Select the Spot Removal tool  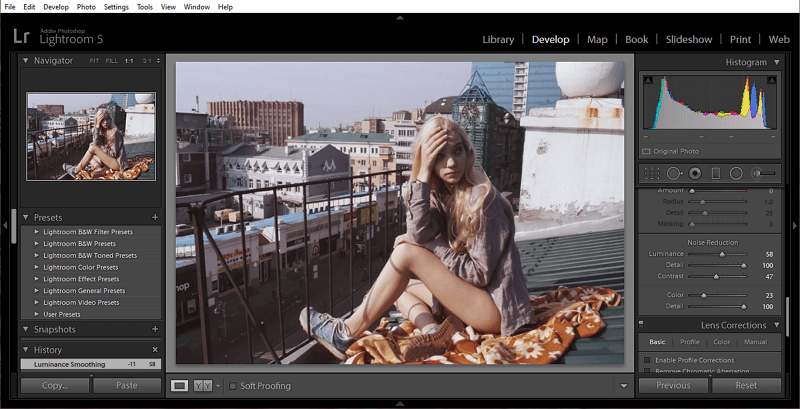click(x=673, y=173)
